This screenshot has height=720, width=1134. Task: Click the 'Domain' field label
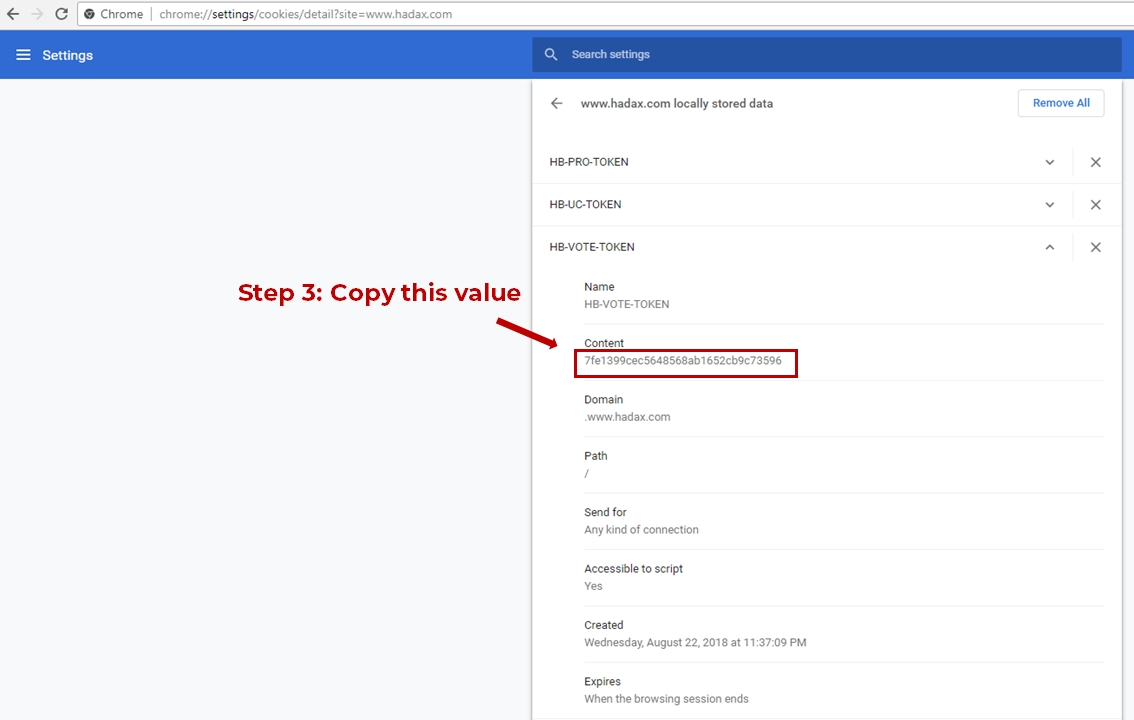603,400
